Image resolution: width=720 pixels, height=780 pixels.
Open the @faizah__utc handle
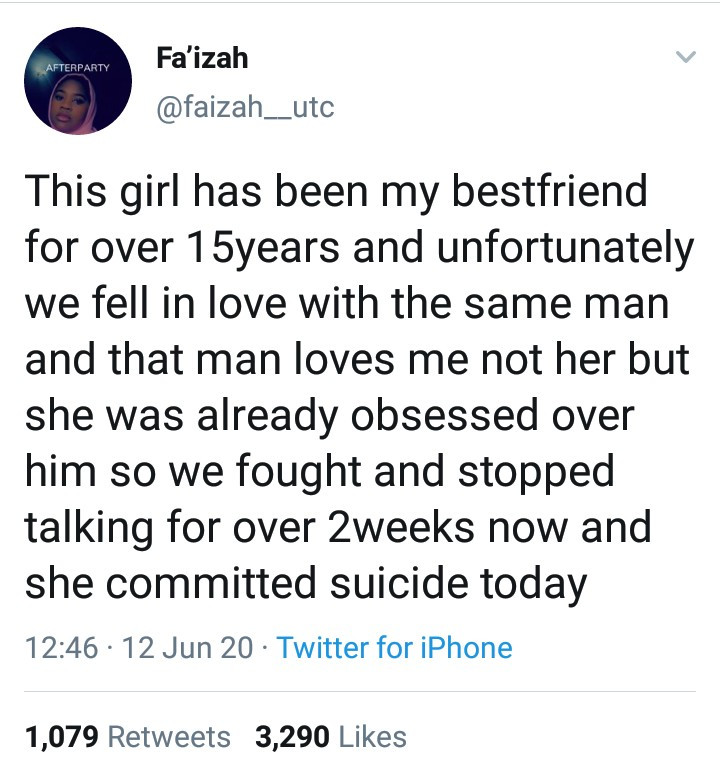245,107
